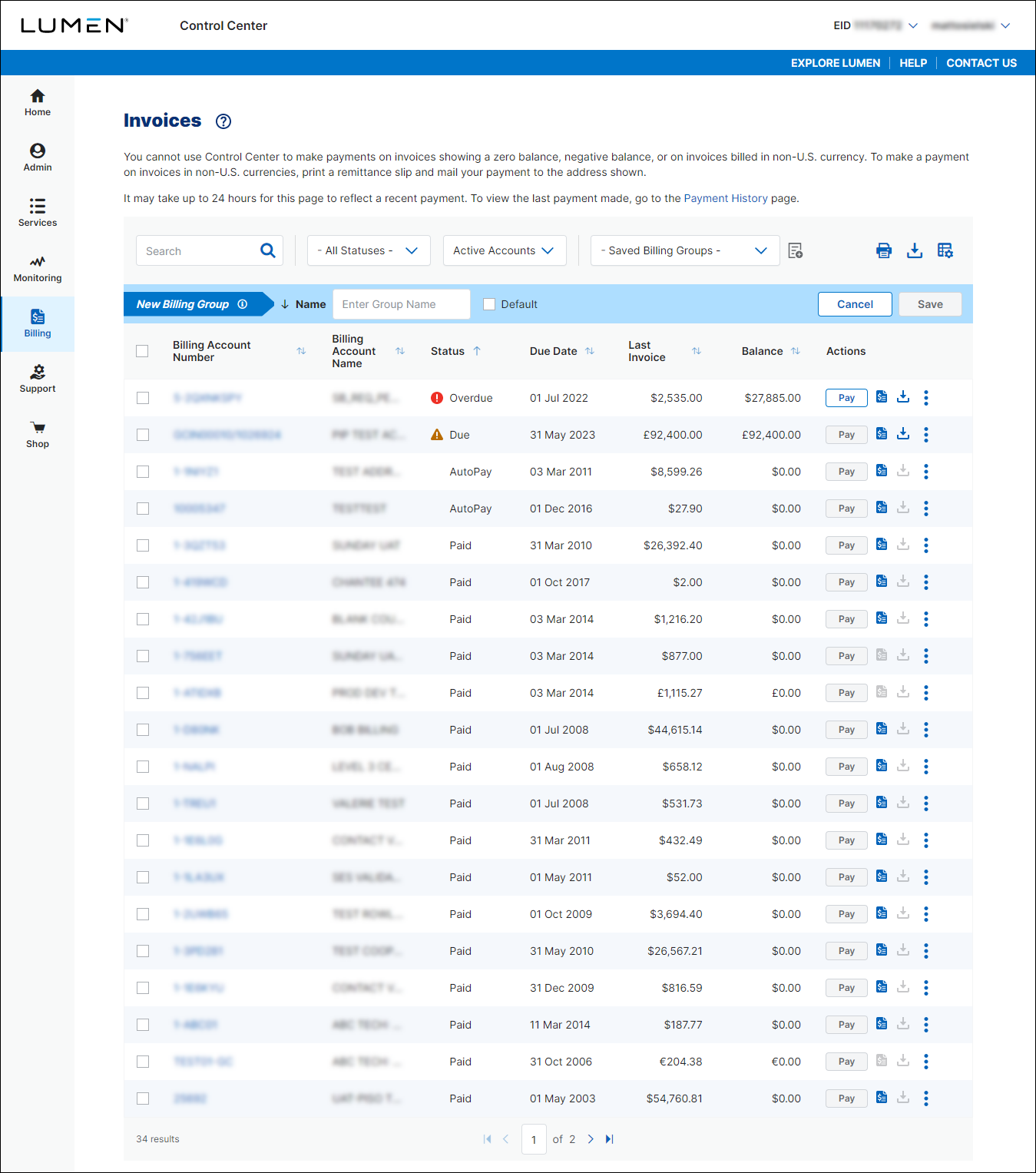Open Admin in the sidebar
This screenshot has height=1173, width=1036.
[38, 158]
